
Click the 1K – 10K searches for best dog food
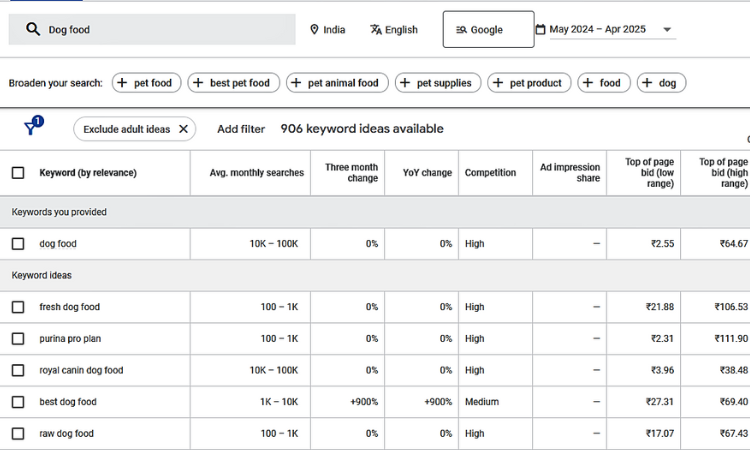click(279, 402)
